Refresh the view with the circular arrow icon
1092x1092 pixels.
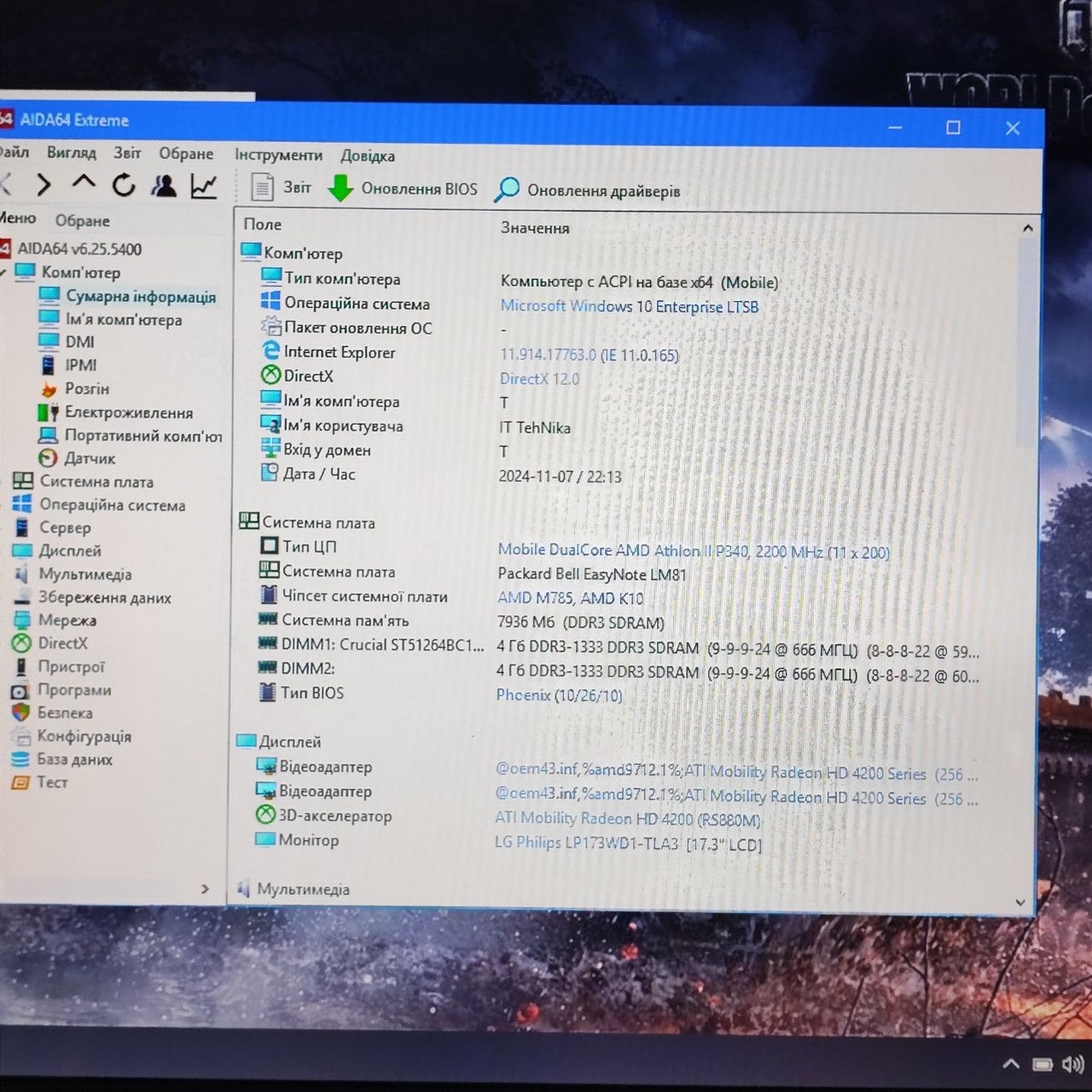124,184
